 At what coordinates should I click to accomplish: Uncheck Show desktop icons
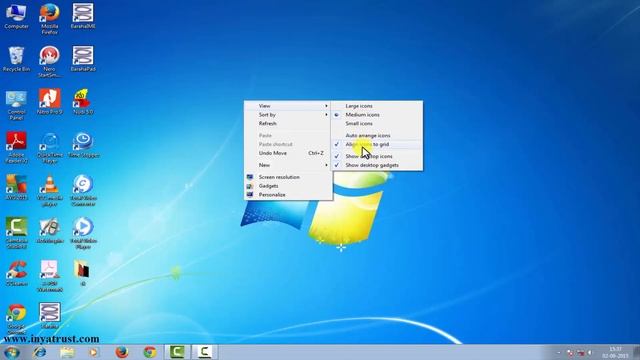377,156
